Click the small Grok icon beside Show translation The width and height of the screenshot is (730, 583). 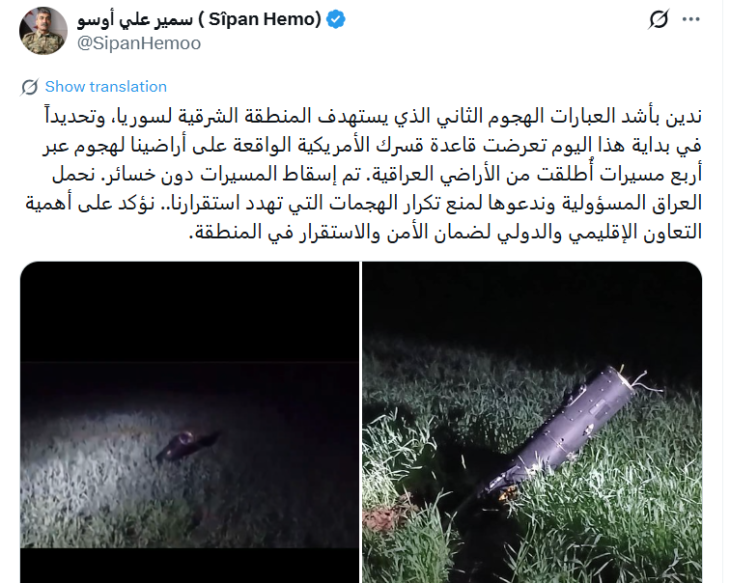point(30,87)
